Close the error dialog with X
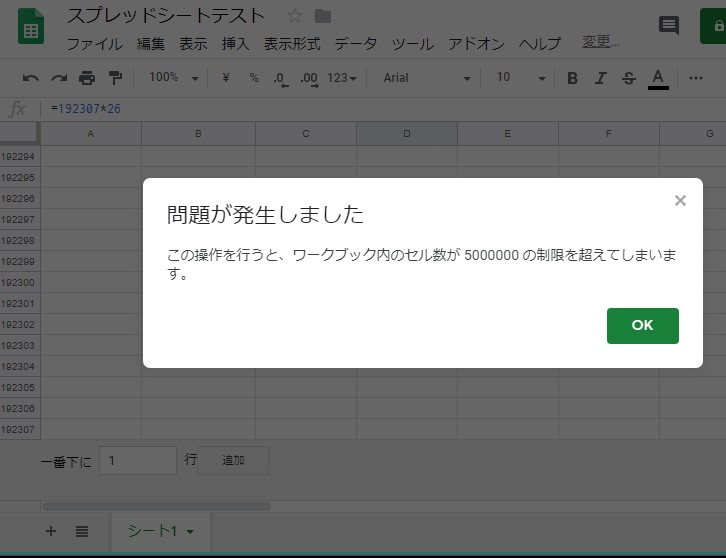 (x=680, y=200)
